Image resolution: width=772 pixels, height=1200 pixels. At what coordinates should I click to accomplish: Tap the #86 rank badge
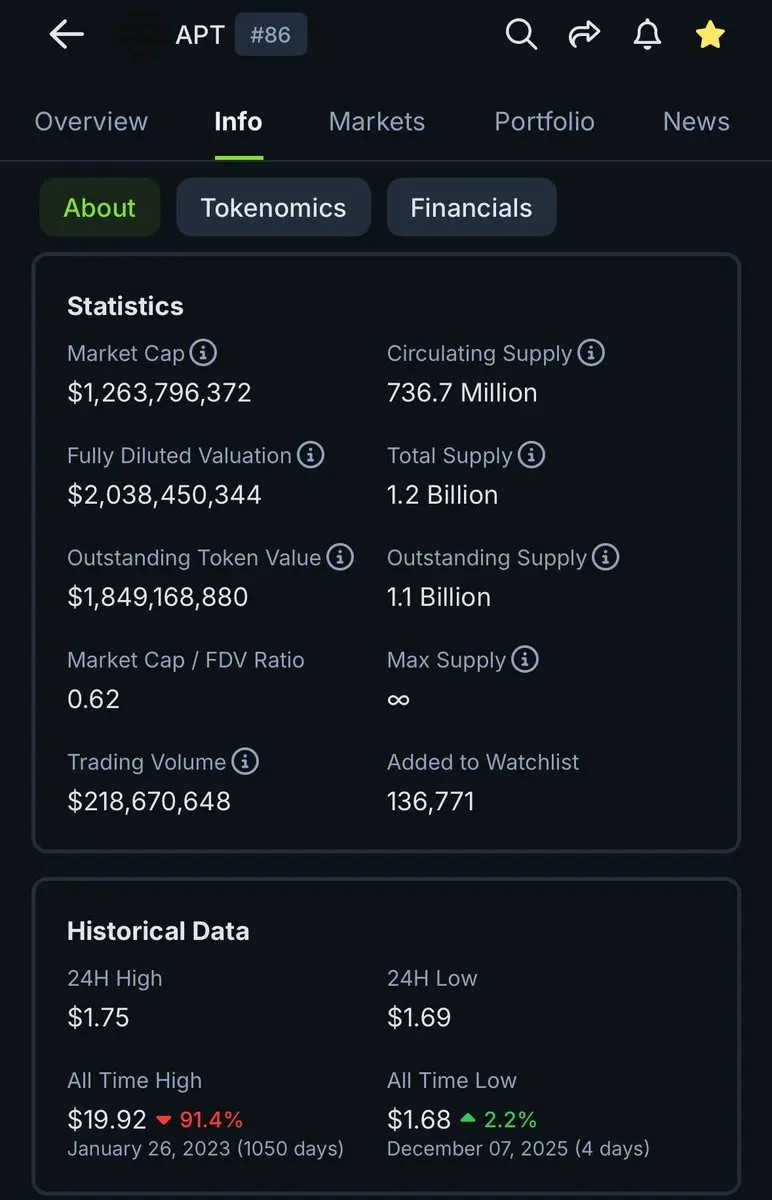click(270, 36)
